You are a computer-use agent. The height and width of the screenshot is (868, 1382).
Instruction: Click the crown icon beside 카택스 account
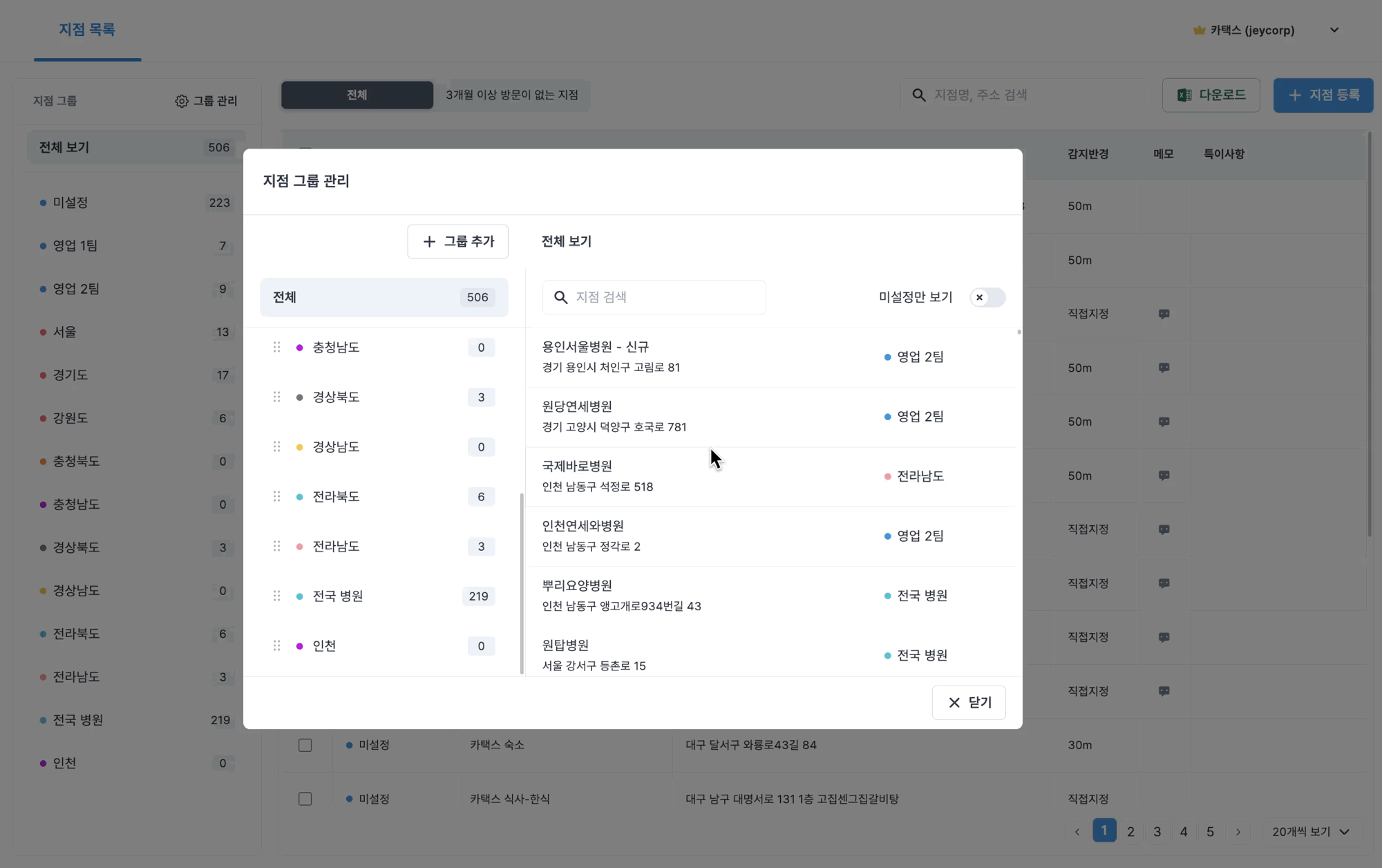[1199, 30]
